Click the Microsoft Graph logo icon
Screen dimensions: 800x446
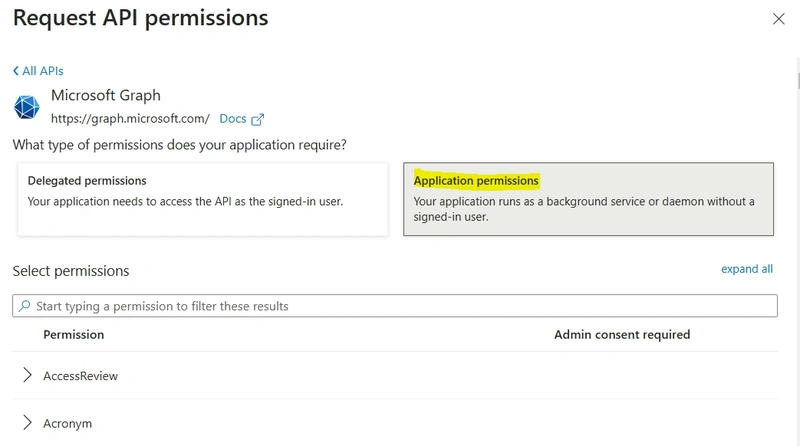click(27, 107)
